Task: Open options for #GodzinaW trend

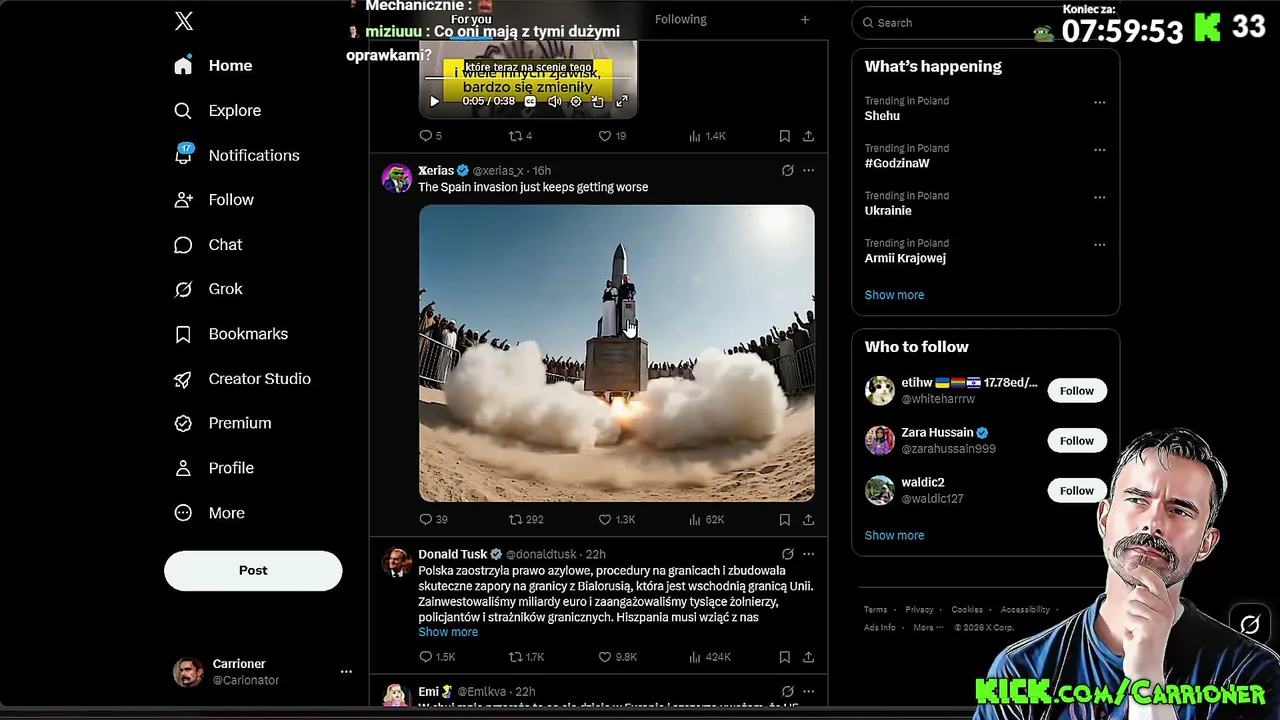Action: [1099, 150]
